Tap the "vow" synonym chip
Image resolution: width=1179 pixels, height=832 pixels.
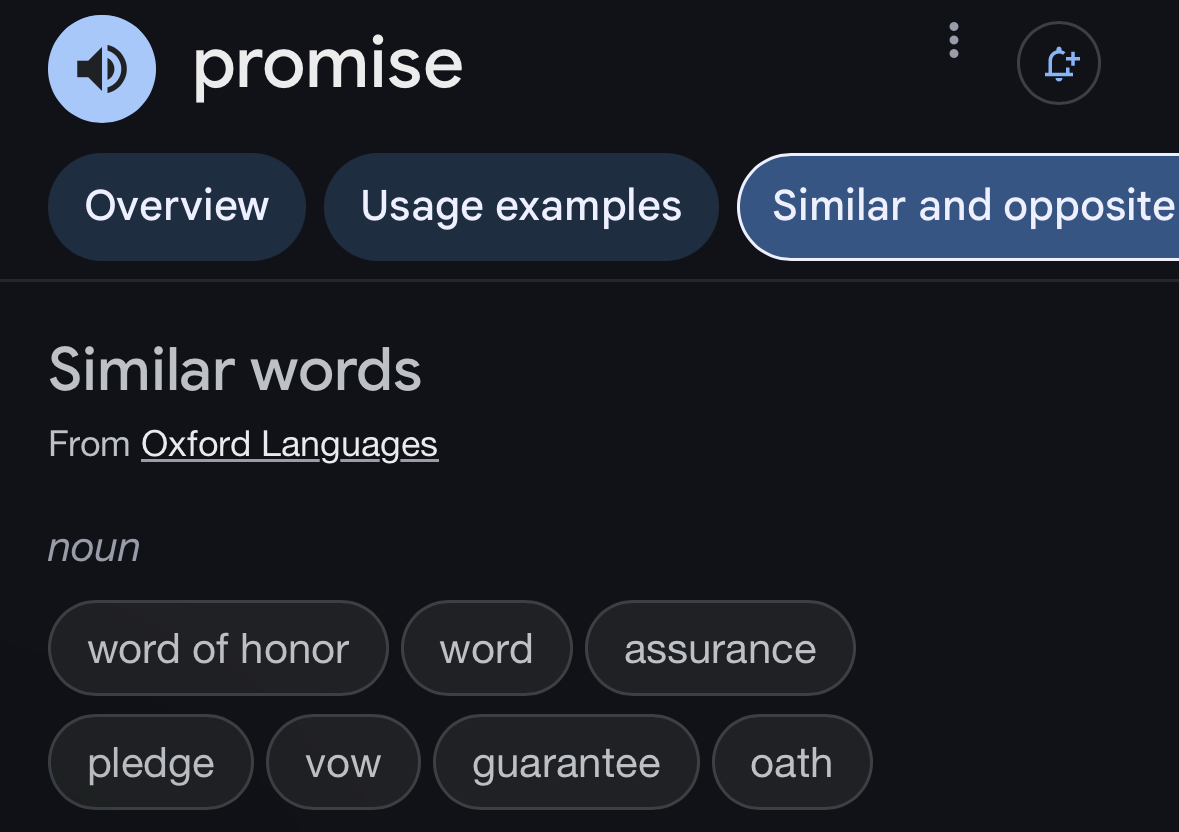pyautogui.click(x=343, y=762)
